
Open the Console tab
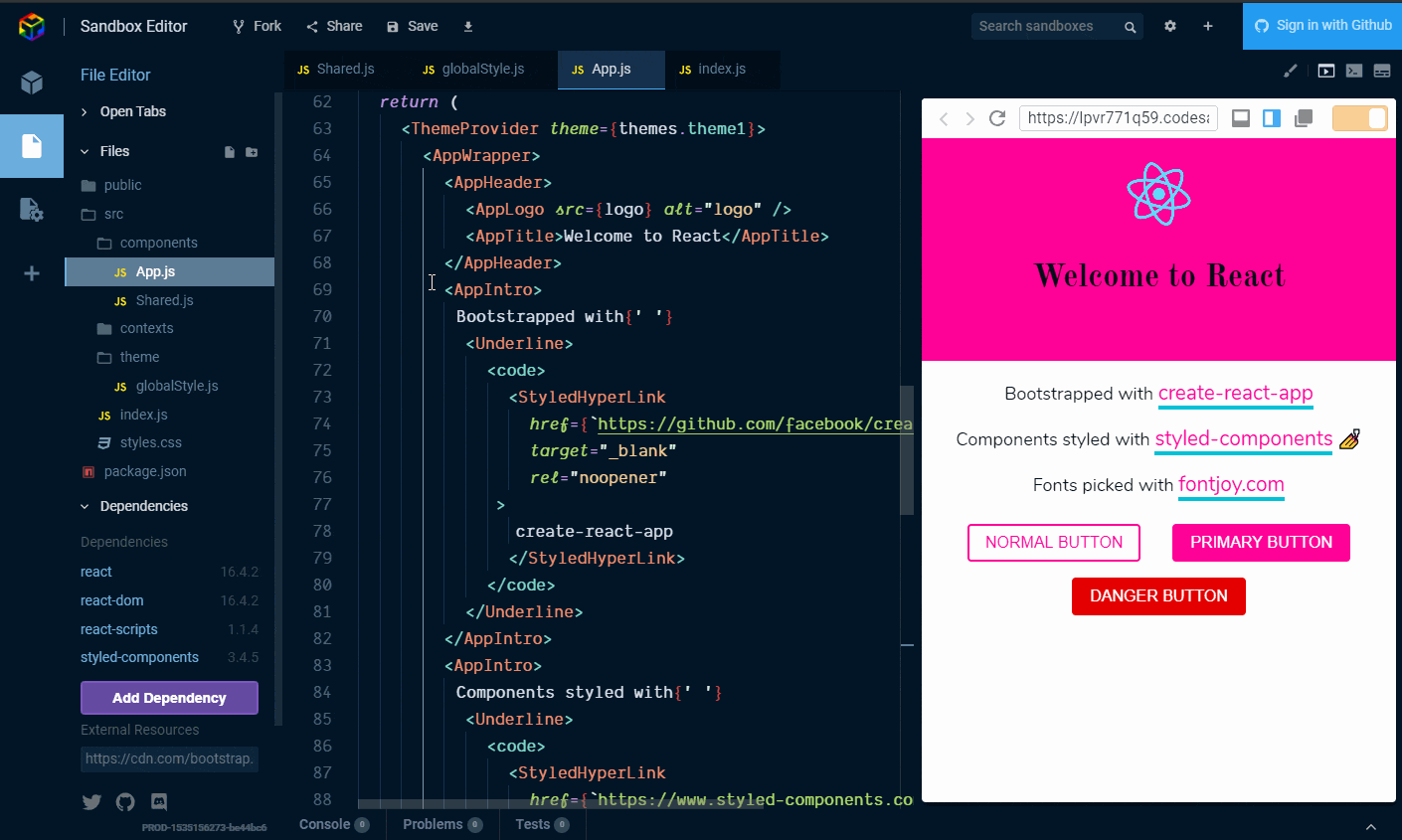[x=334, y=824]
